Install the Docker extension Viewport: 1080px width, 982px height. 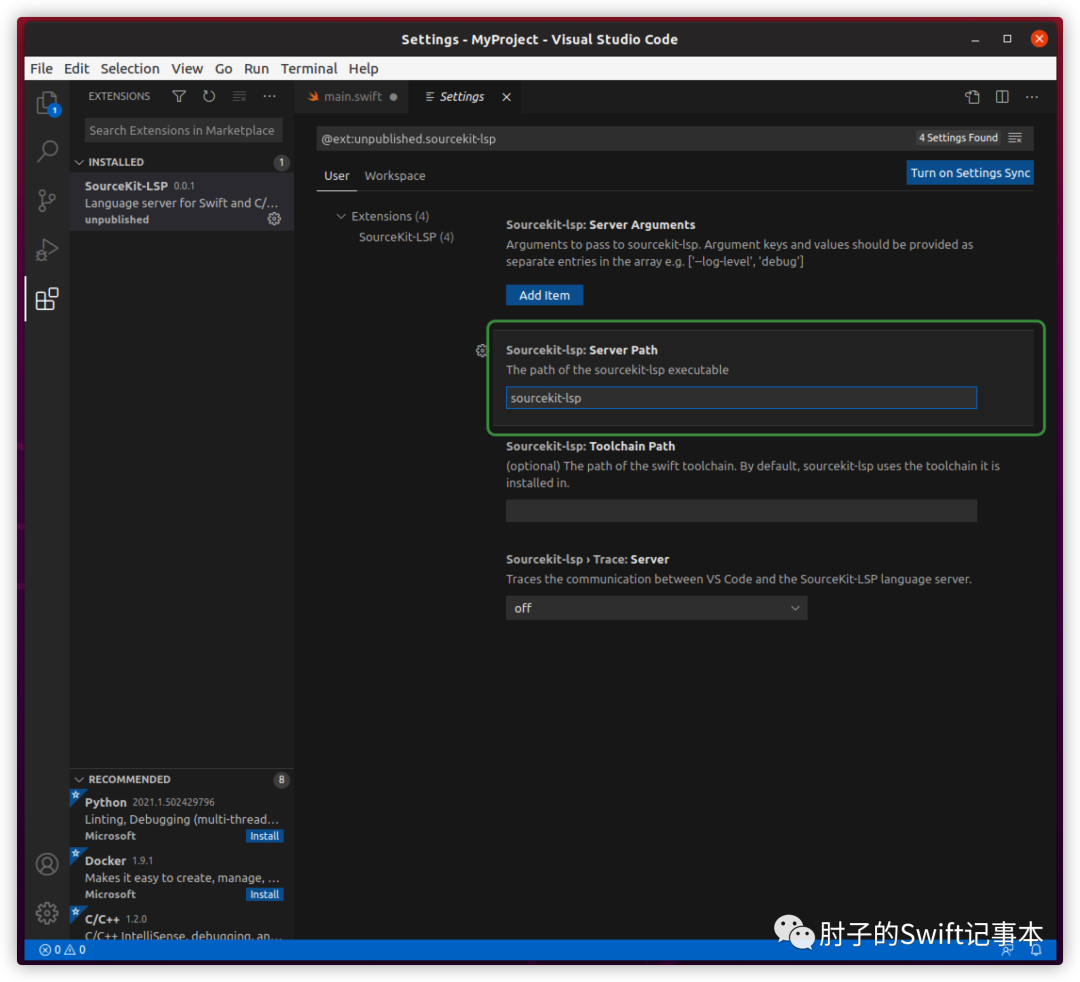point(264,895)
